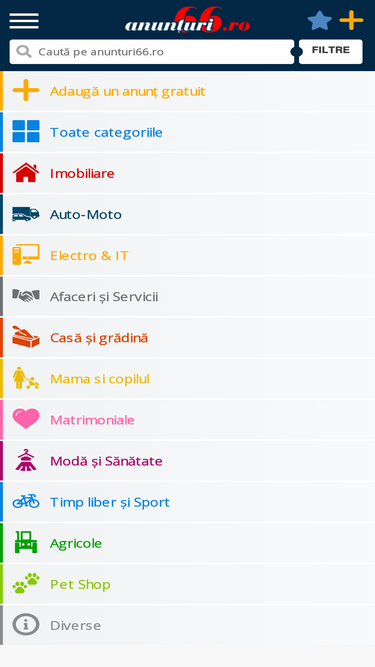Click the magnifier search icon
Image resolution: width=375 pixels, height=667 pixels.
click(24, 52)
